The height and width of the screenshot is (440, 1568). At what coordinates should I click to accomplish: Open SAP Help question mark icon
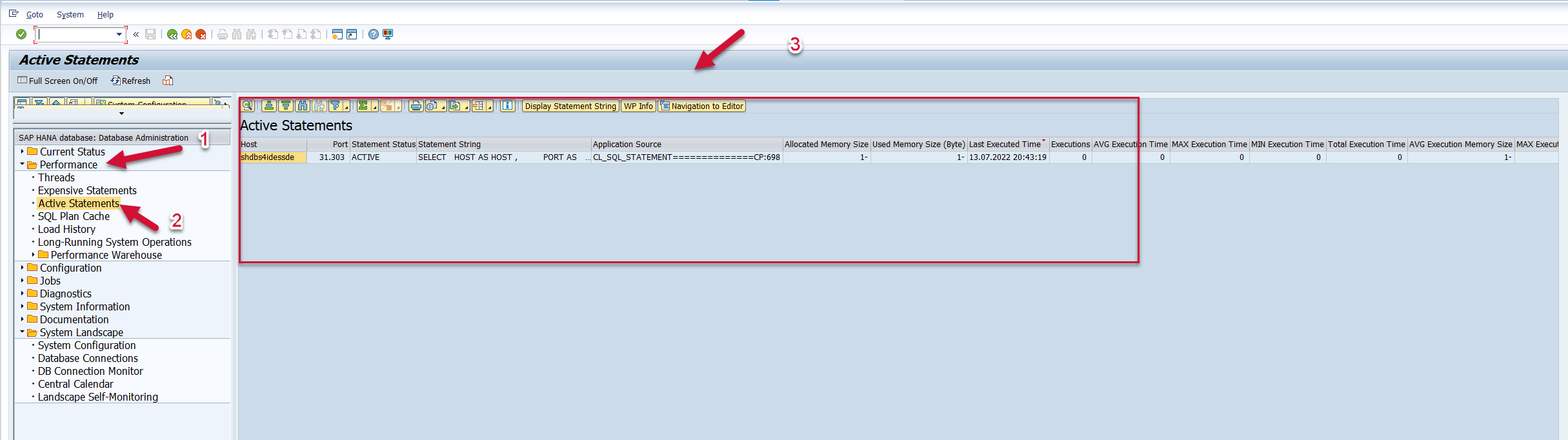pos(374,34)
